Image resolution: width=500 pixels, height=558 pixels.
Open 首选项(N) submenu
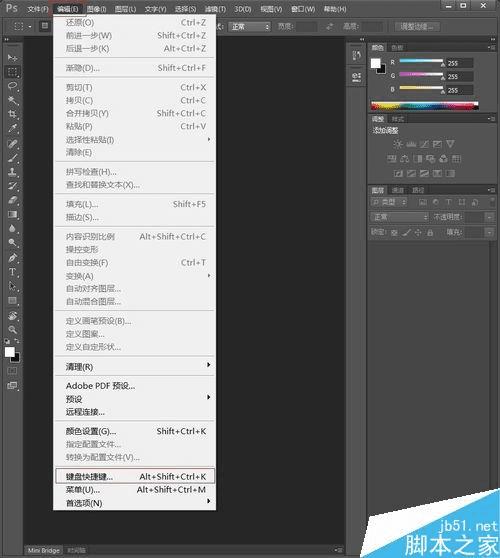pos(135,503)
